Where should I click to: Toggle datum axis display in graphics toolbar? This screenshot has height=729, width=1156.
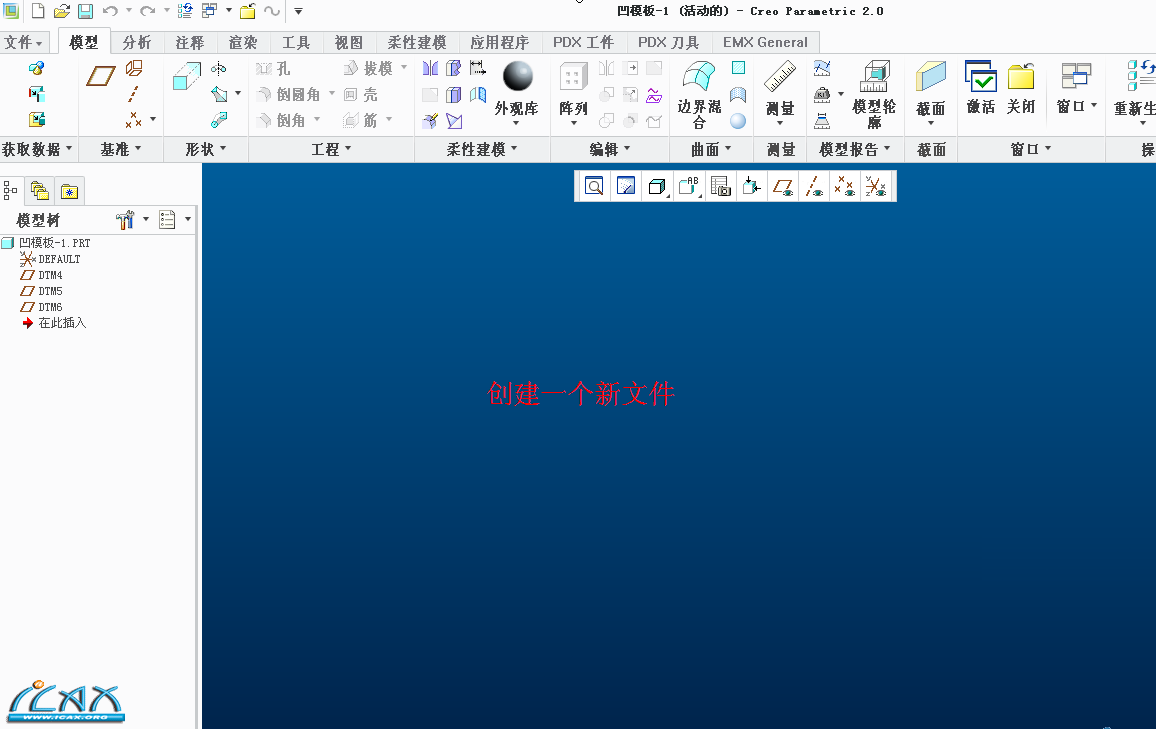click(x=815, y=186)
